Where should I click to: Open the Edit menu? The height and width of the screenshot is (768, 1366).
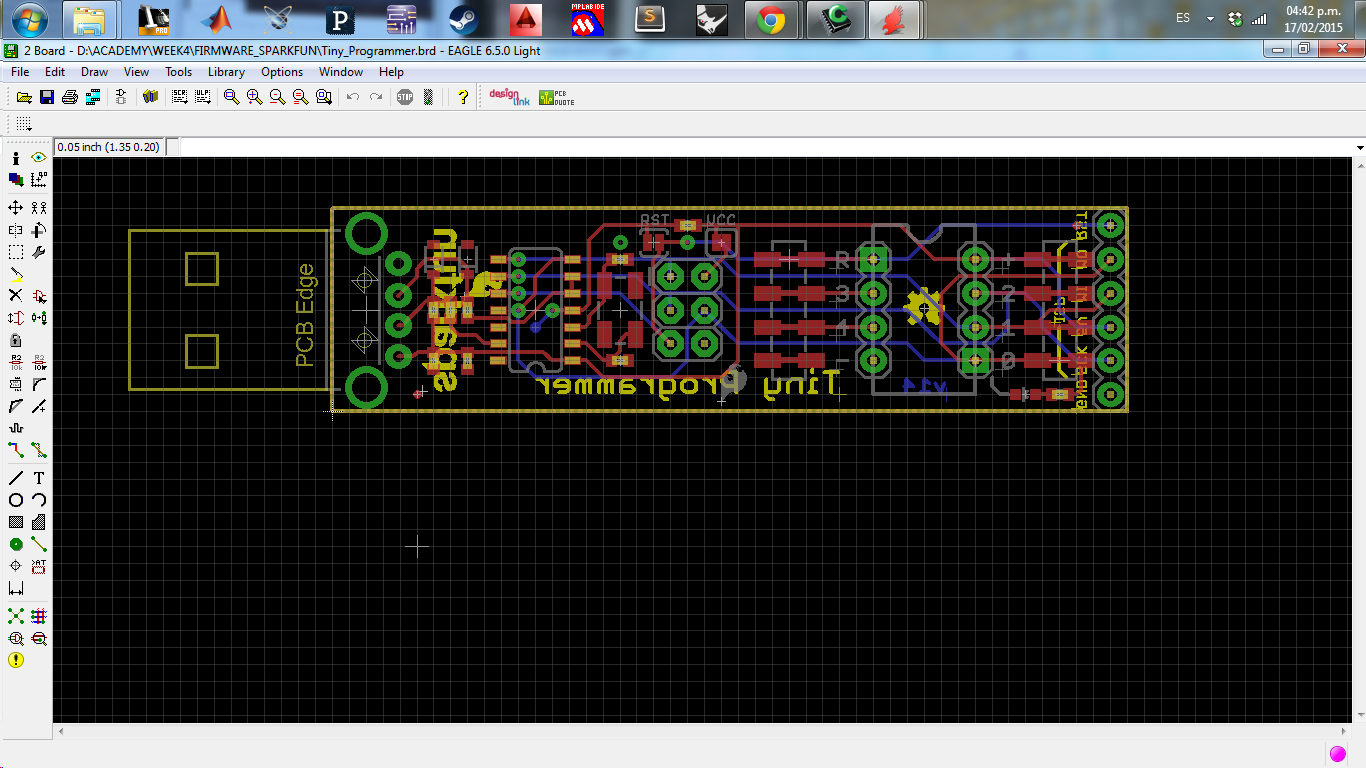[x=55, y=72]
